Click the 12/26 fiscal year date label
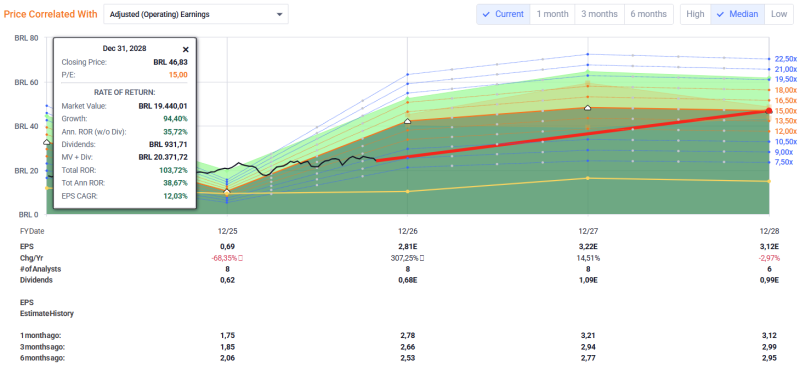800x377 pixels. point(407,231)
